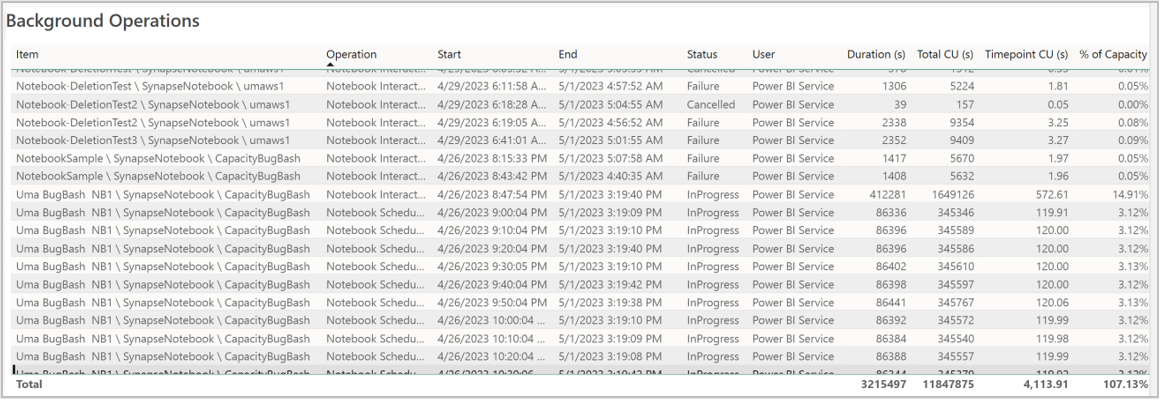Click the sort arrow under Operation header
Screen dimensions: 1162x401
pos(330,64)
